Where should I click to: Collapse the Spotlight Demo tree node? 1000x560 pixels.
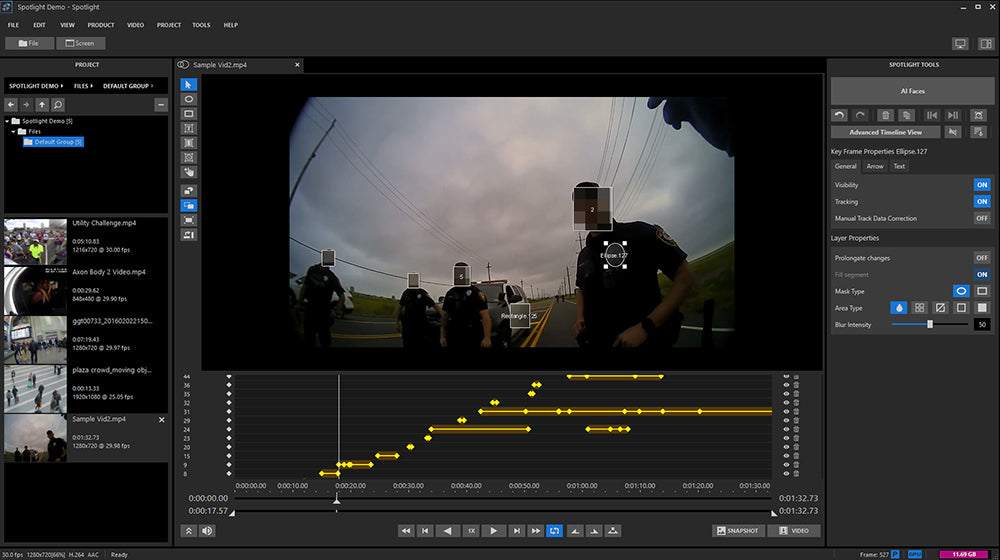pyautogui.click(x=7, y=121)
